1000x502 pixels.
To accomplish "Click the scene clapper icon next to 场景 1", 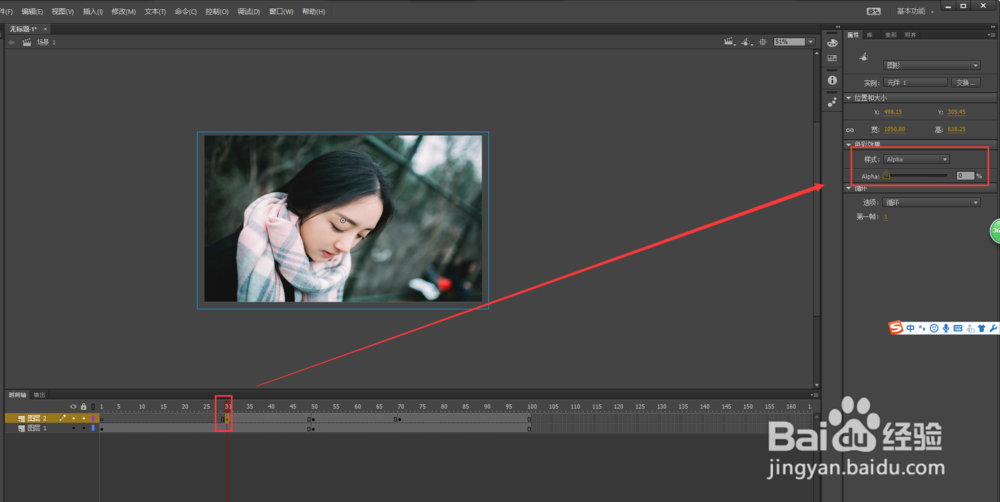I will [x=27, y=42].
